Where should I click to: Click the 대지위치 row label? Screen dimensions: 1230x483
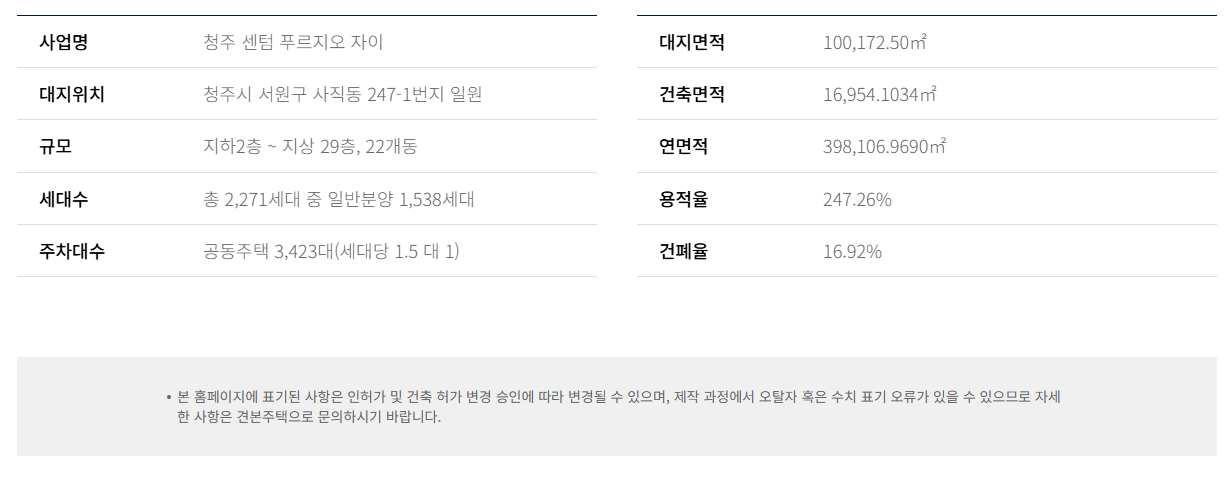pos(72,94)
